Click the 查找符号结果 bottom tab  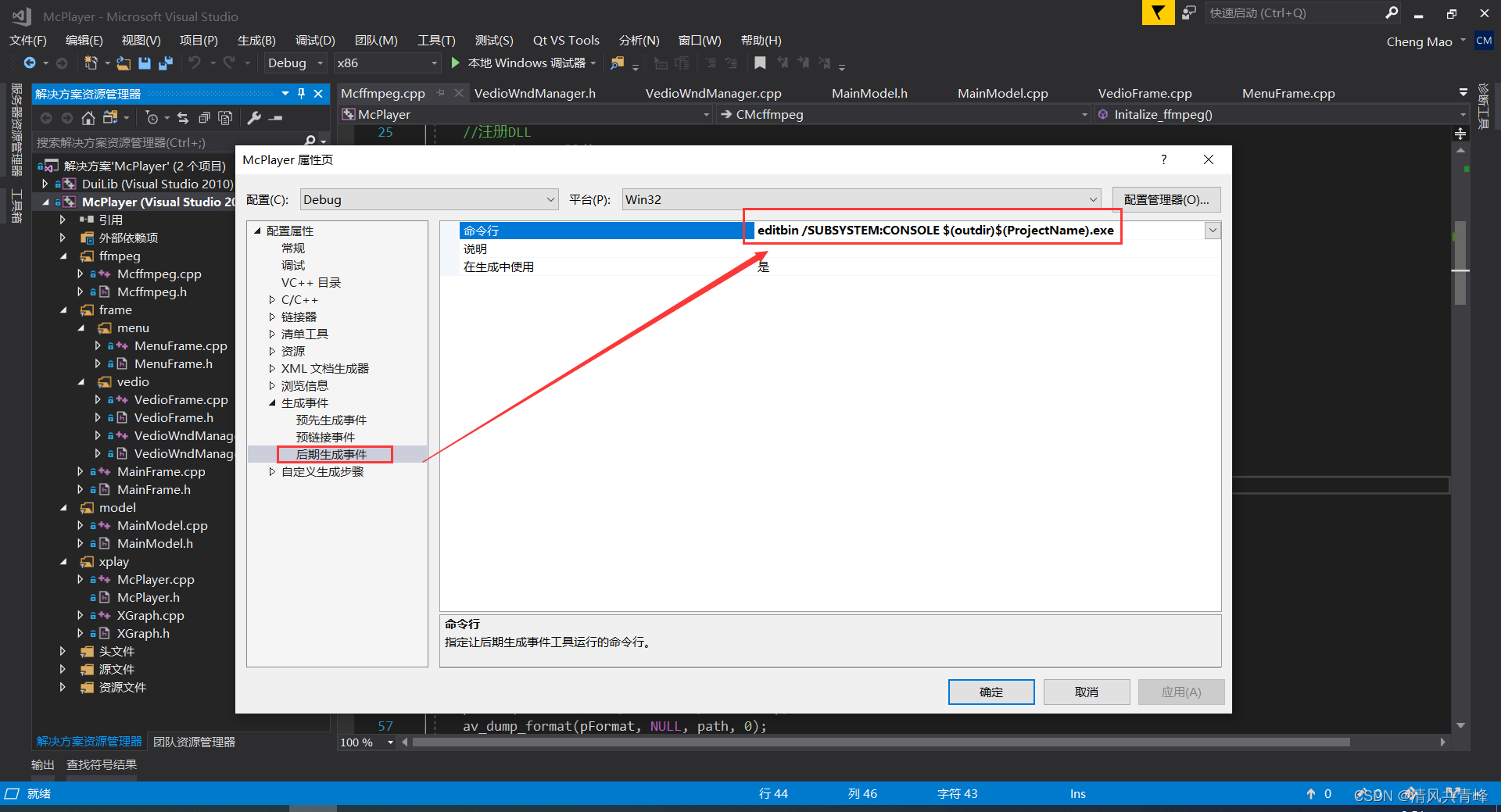pyautogui.click(x=102, y=765)
